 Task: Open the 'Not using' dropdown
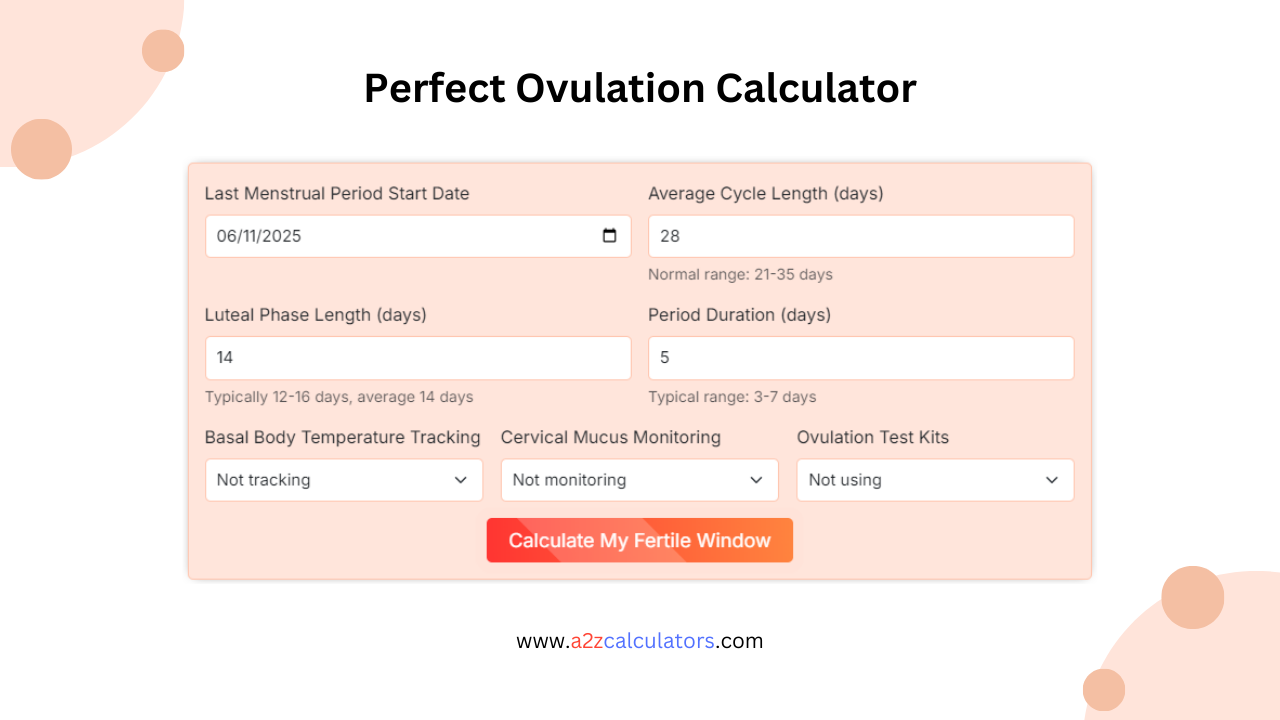coord(935,480)
